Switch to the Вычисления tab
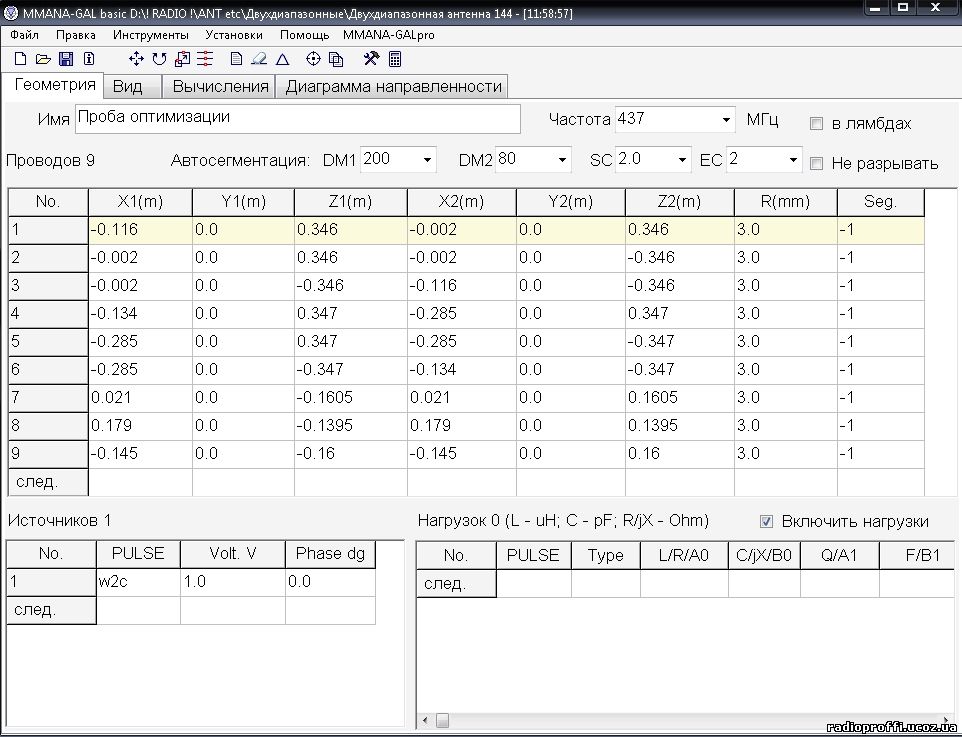The height and width of the screenshot is (737, 962). pos(220,87)
